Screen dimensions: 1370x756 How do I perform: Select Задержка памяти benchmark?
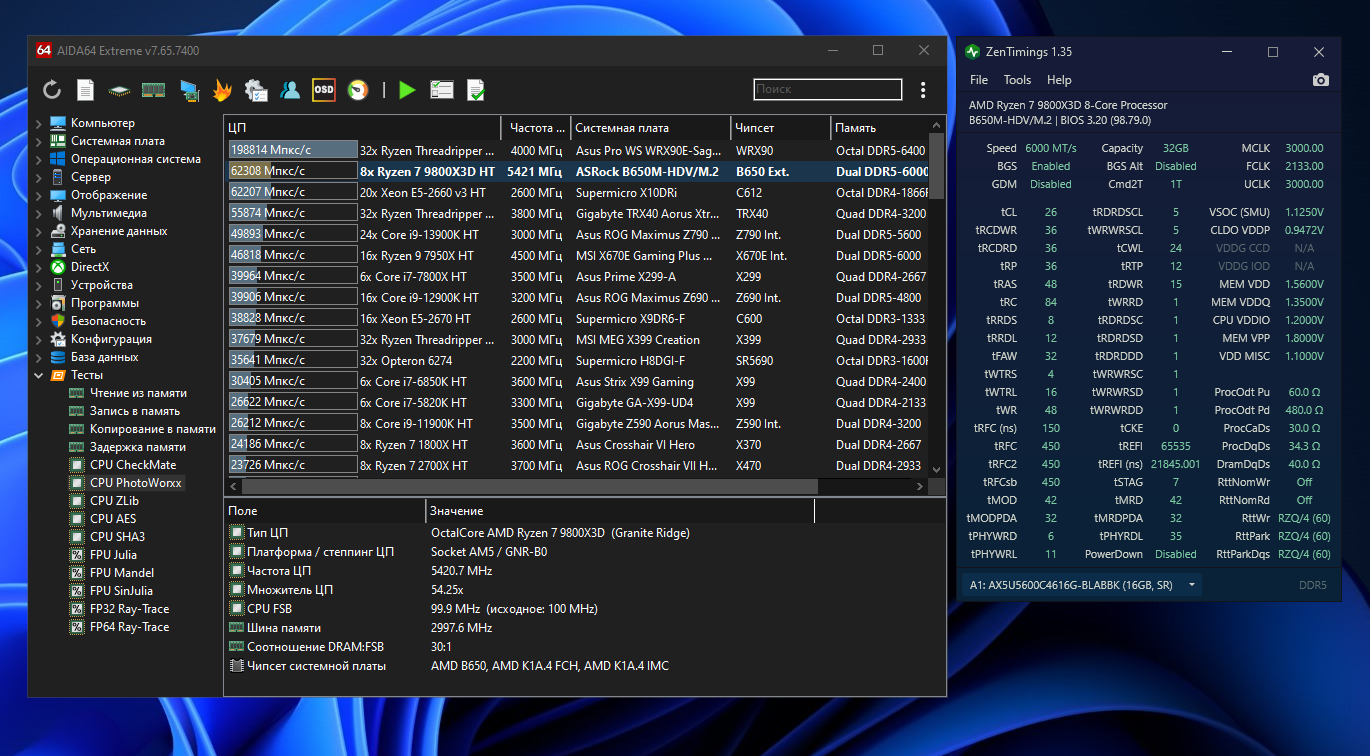[x=138, y=447]
